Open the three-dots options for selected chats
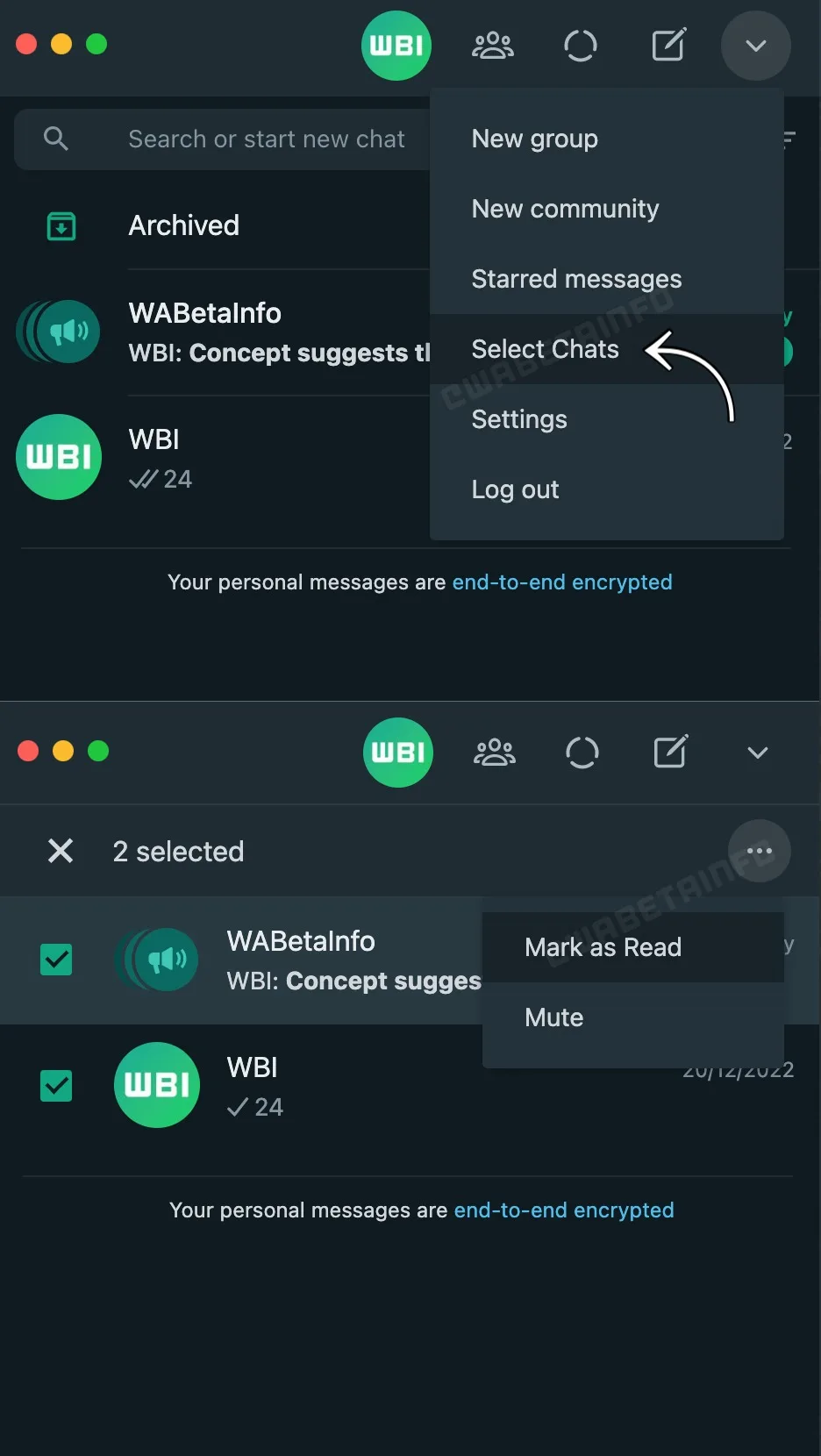The height and width of the screenshot is (1456, 821). pyautogui.click(x=760, y=851)
